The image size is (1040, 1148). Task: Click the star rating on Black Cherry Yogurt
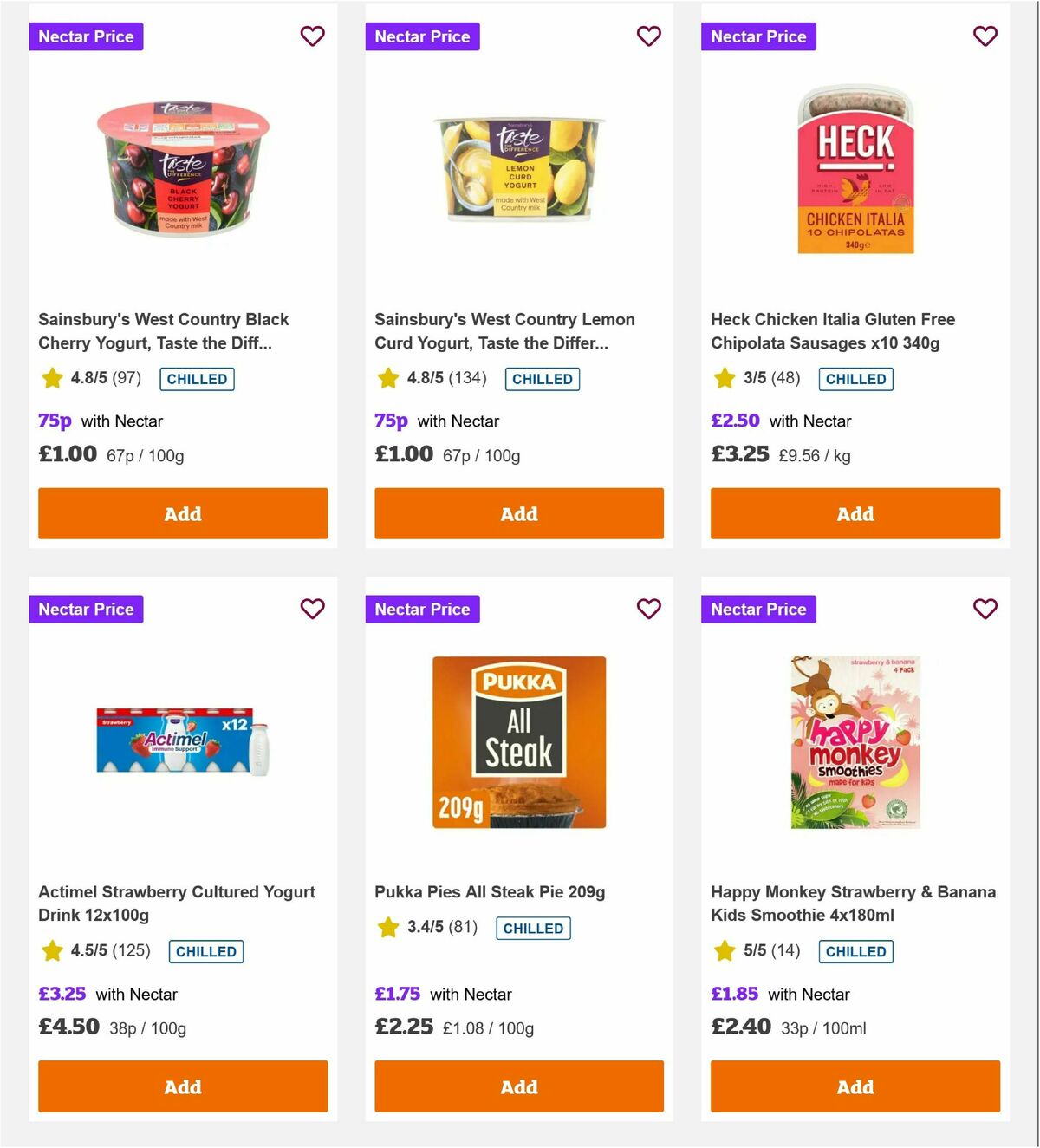pos(52,378)
